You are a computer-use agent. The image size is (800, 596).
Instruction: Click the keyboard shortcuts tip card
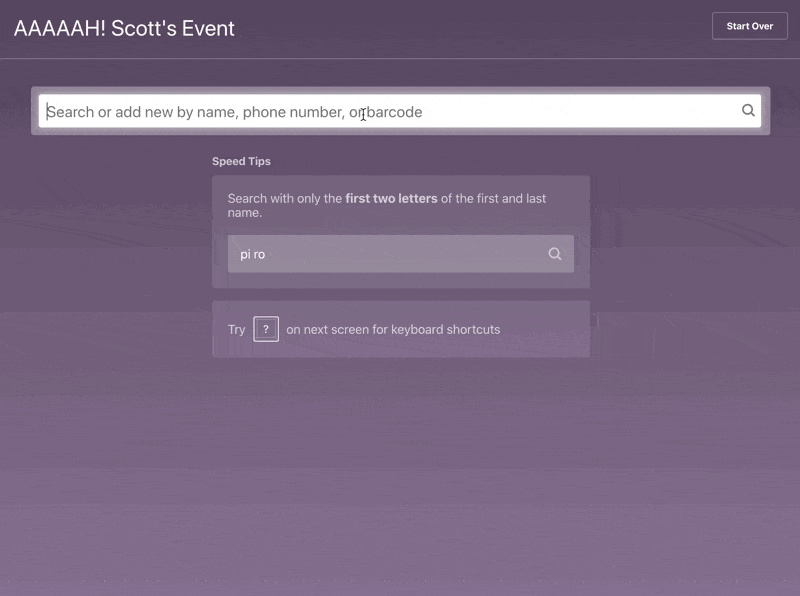click(400, 328)
